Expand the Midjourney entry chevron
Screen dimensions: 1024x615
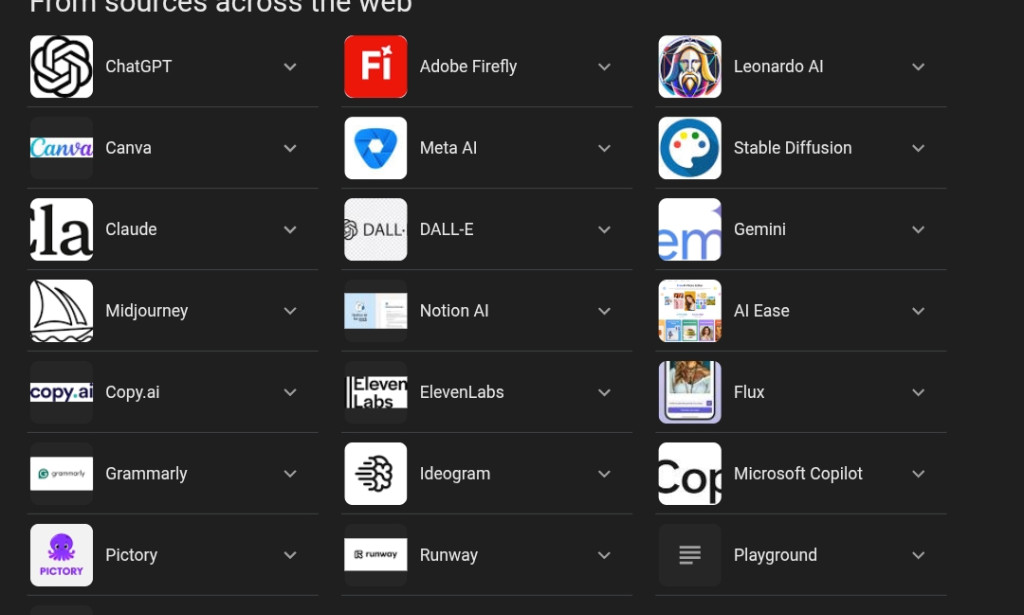[290, 311]
